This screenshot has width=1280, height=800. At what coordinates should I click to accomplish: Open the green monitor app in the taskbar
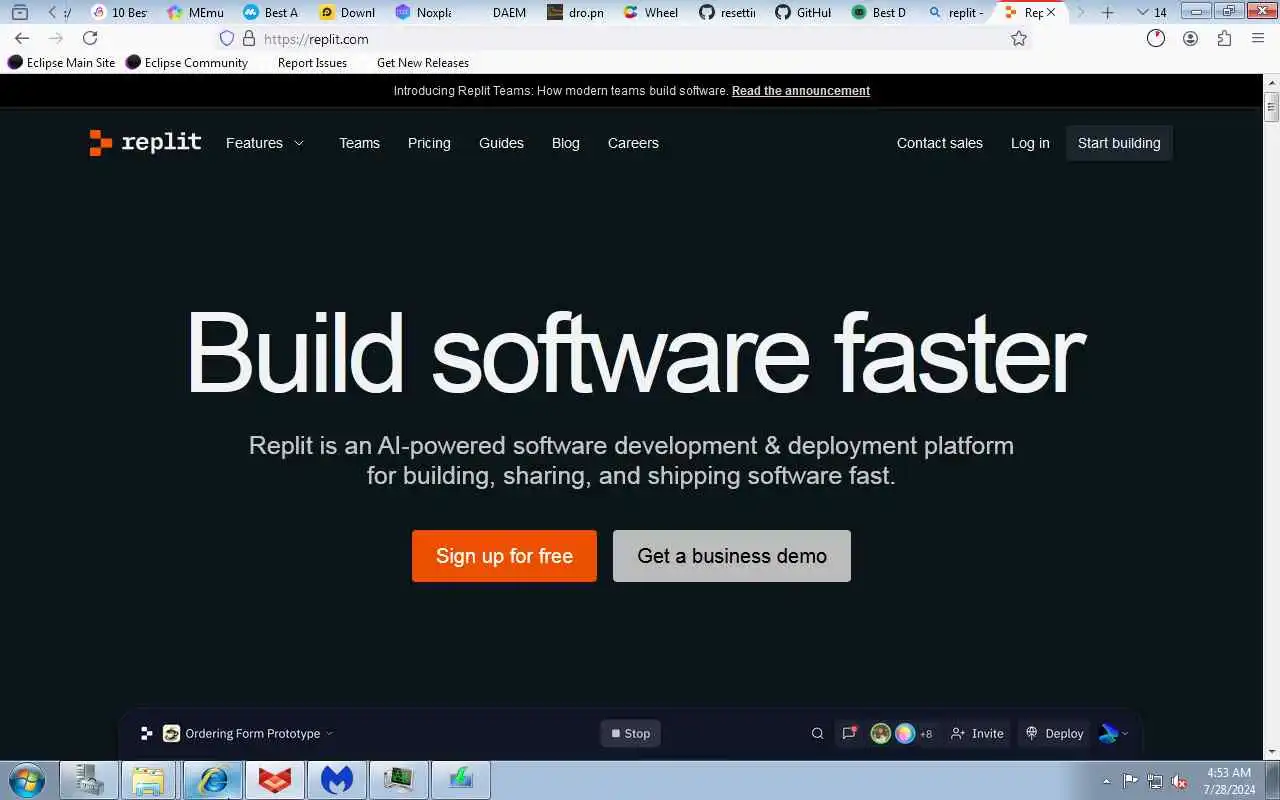point(399,780)
